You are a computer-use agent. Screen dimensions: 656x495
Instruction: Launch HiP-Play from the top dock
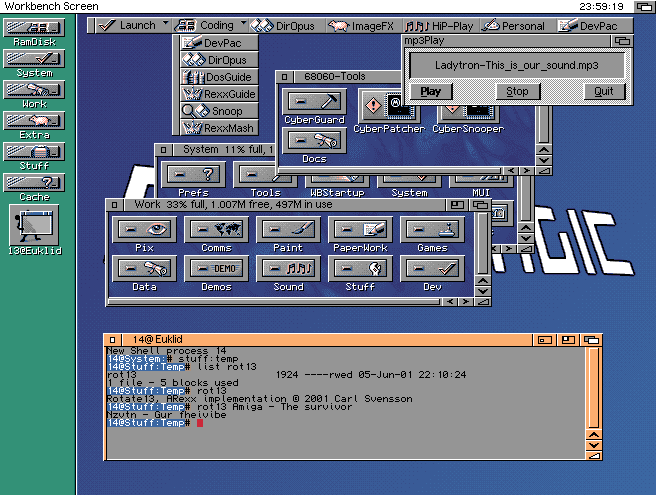point(441,26)
